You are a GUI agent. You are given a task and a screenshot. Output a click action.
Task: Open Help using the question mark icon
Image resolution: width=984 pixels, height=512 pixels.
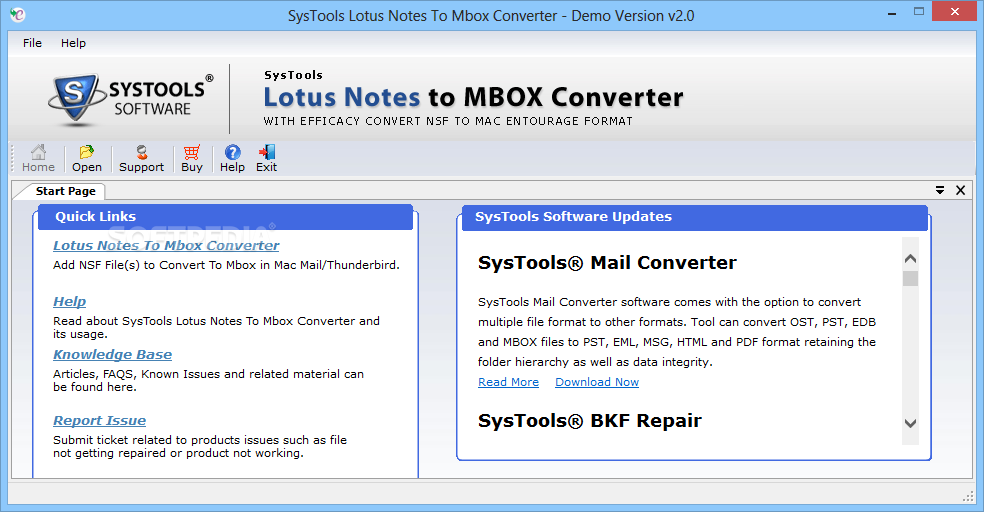[232, 158]
